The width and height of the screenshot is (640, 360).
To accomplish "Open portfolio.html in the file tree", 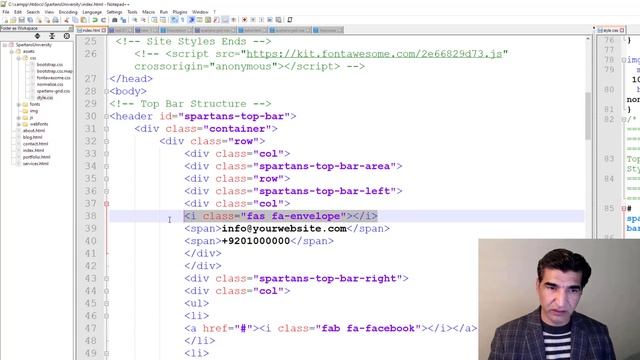I will [x=37, y=157].
